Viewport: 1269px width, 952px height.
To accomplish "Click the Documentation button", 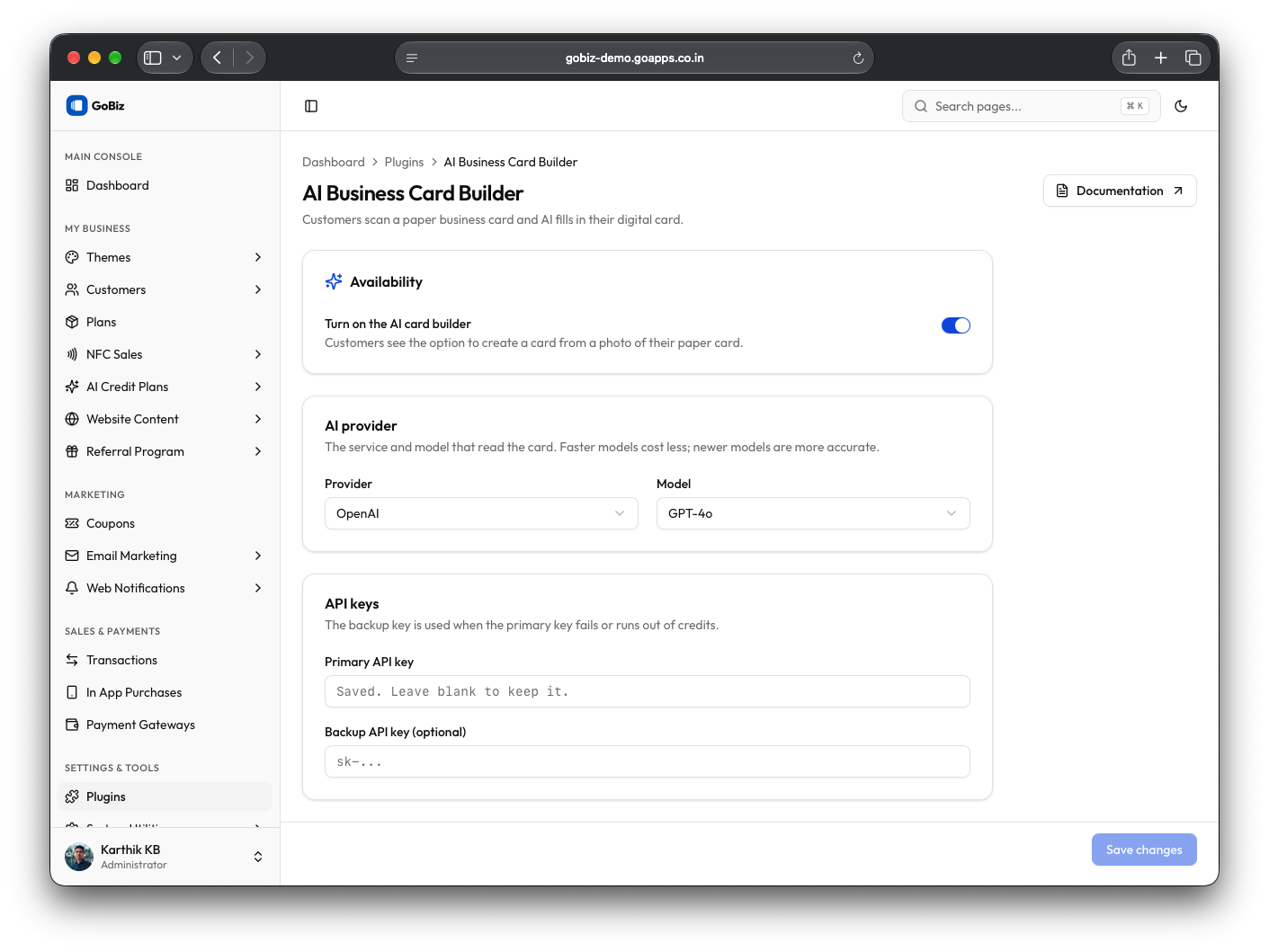I will (1120, 191).
